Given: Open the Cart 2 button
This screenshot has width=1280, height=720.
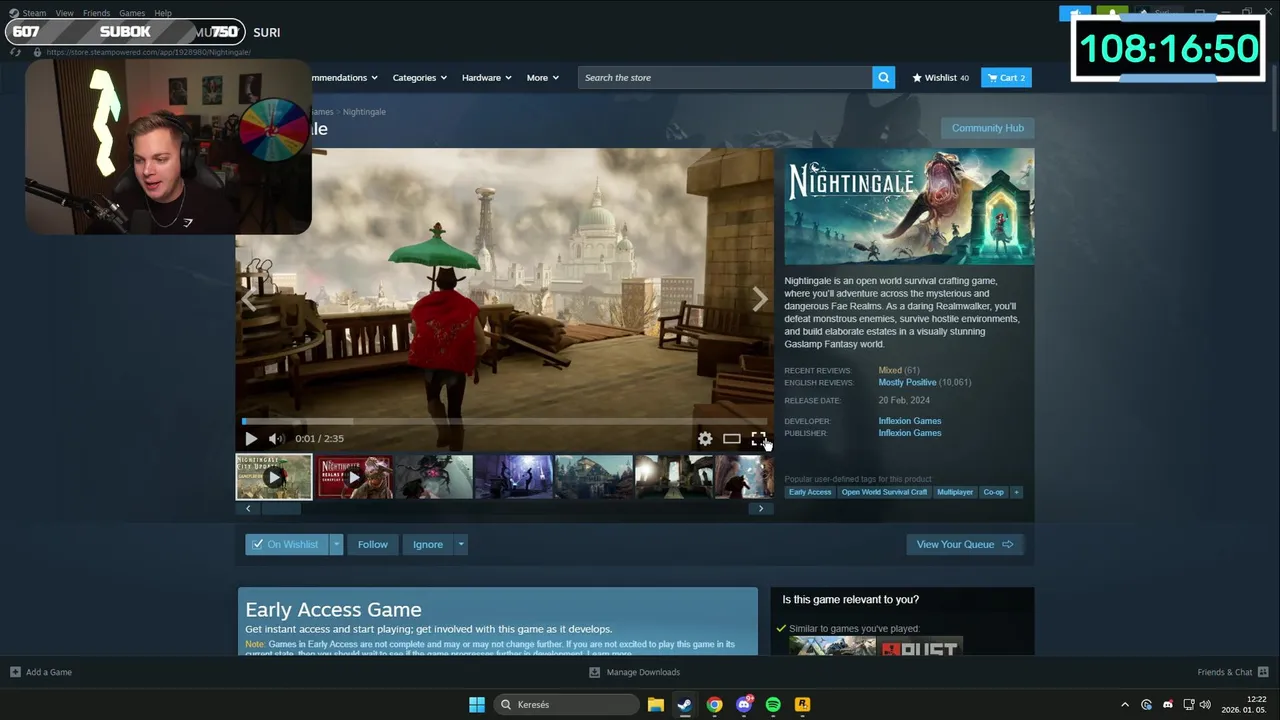Looking at the screenshot, I should pyautogui.click(x=1006, y=77).
